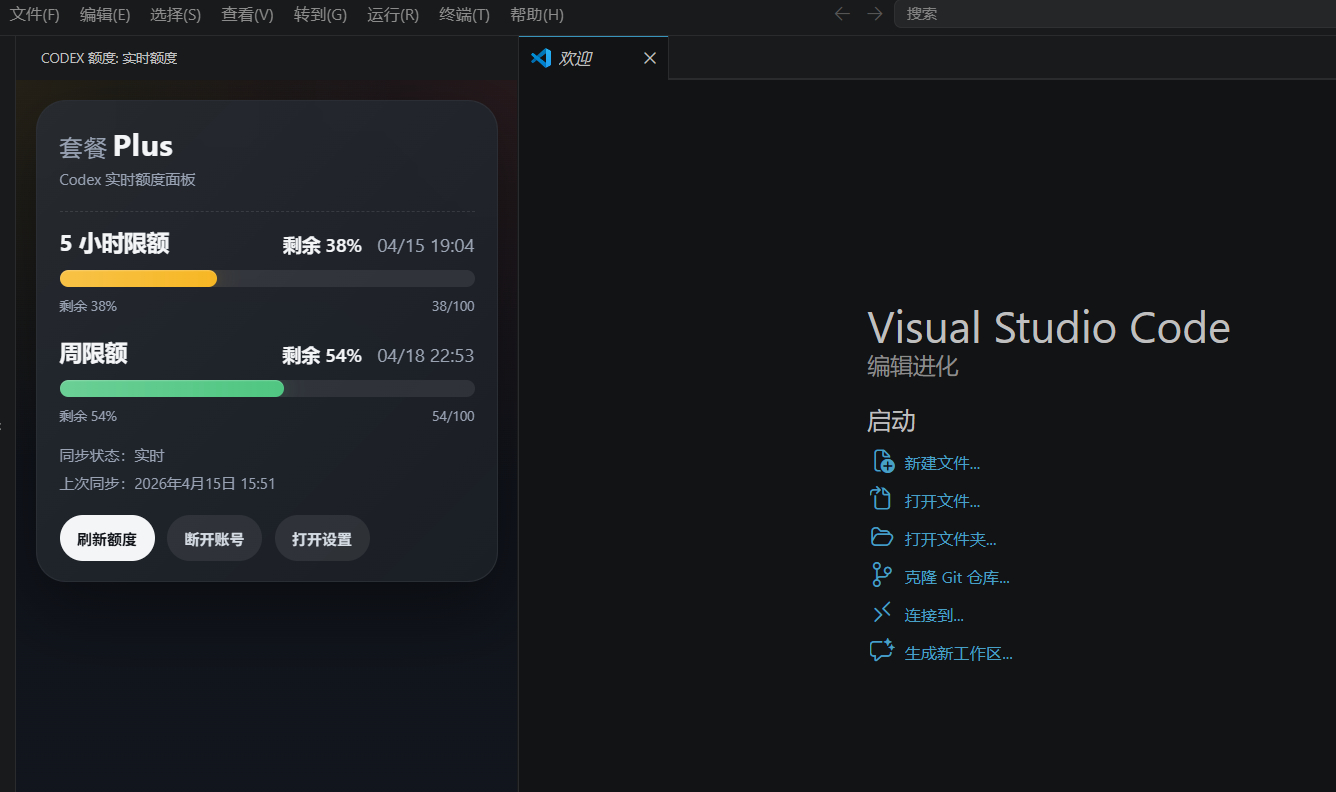Click the 周限额 label
This screenshot has width=1336, height=792.
pyautogui.click(x=94, y=353)
